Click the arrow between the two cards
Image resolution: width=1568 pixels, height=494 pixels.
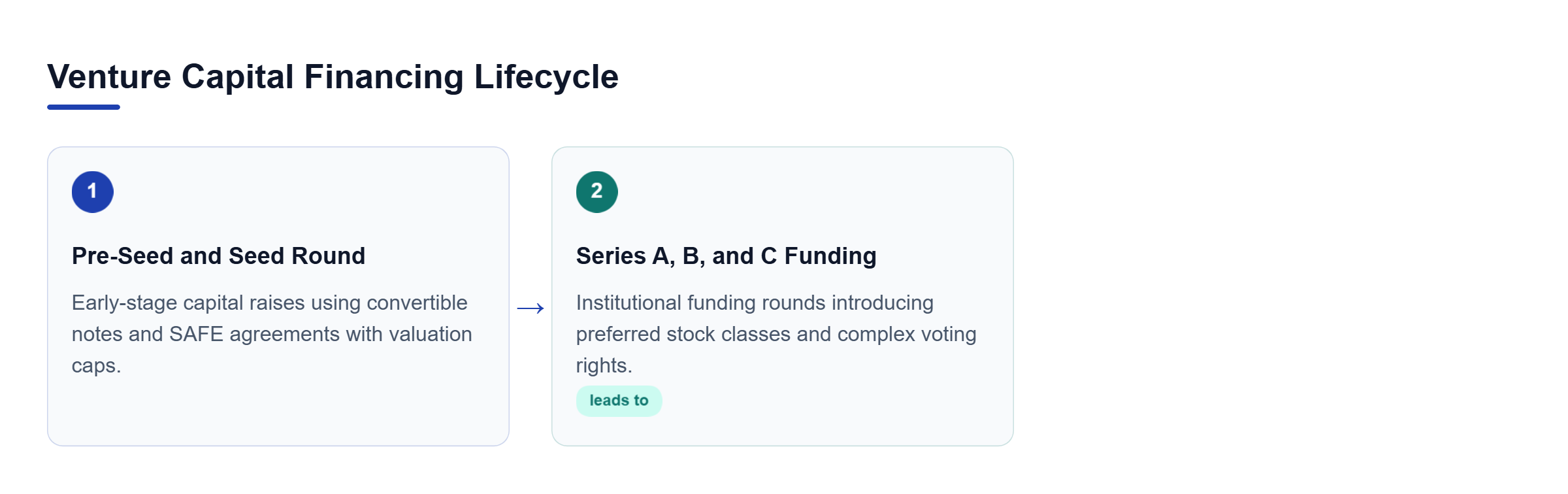pyautogui.click(x=531, y=308)
